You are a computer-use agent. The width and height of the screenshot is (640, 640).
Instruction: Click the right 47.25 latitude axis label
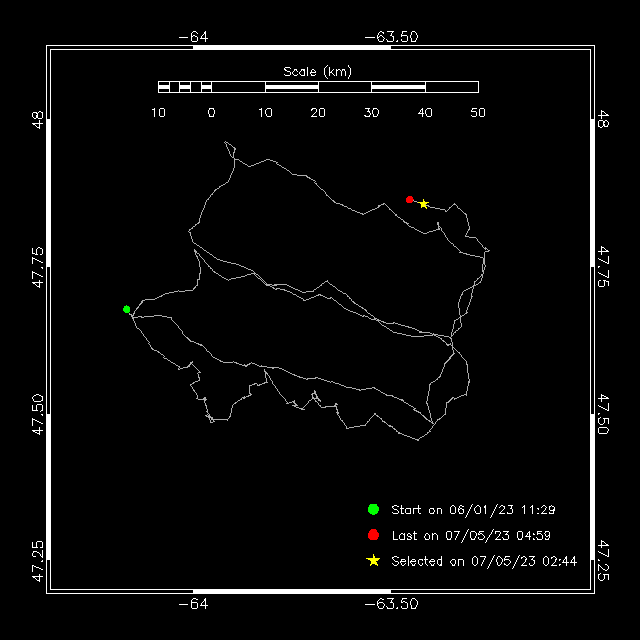603,560
